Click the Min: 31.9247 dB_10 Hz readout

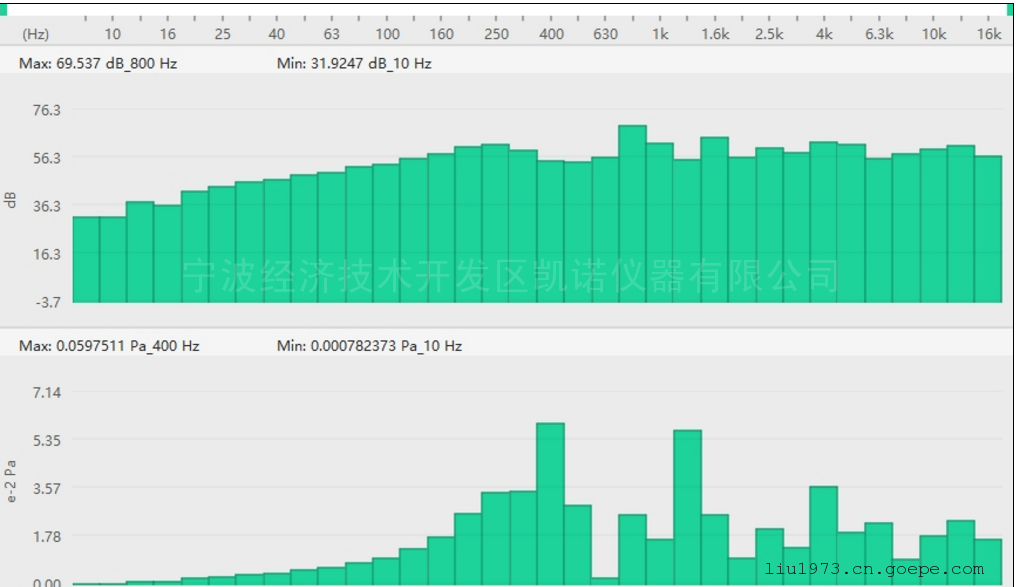coord(354,63)
